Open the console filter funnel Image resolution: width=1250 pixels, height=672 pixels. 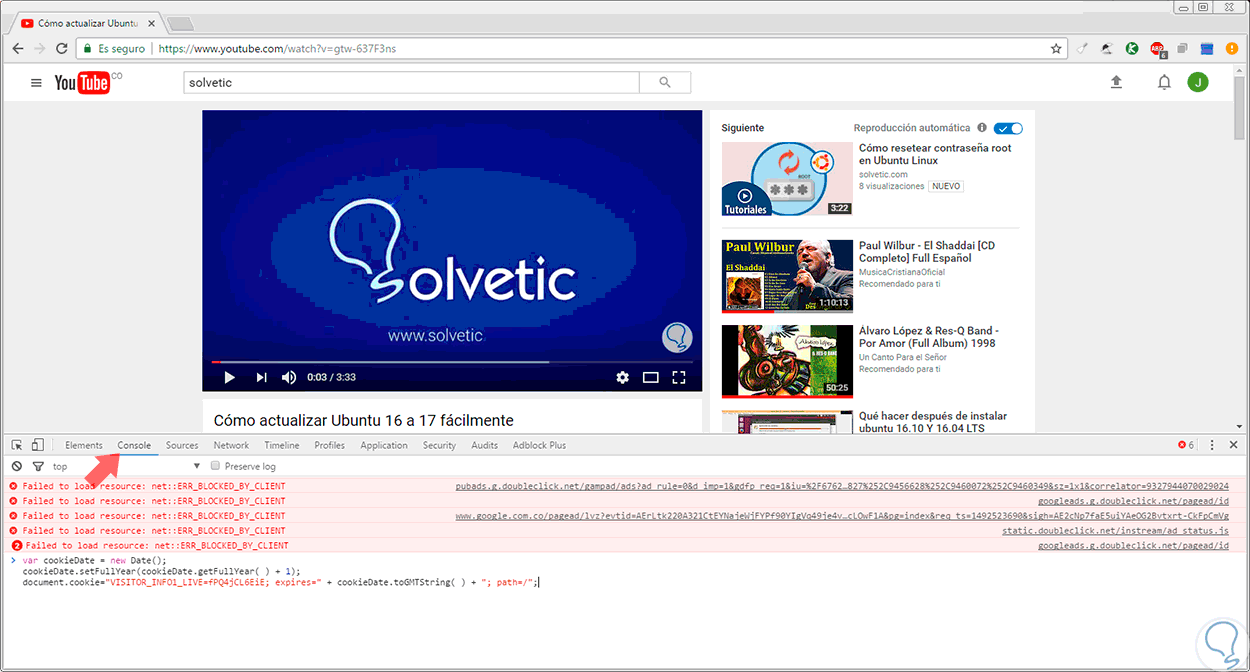point(38,466)
